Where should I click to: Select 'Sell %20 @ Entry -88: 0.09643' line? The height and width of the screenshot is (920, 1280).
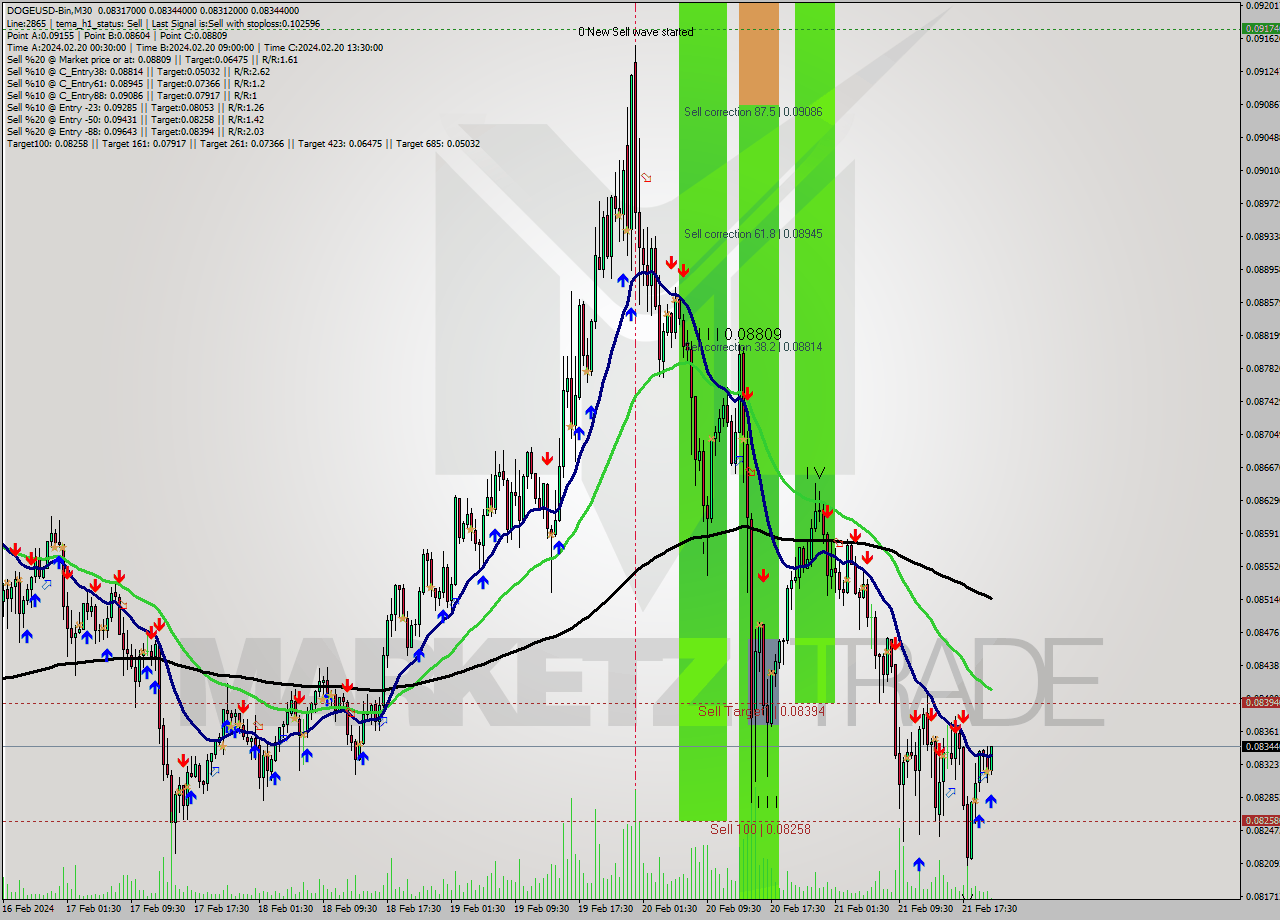pyautogui.click(x=135, y=131)
